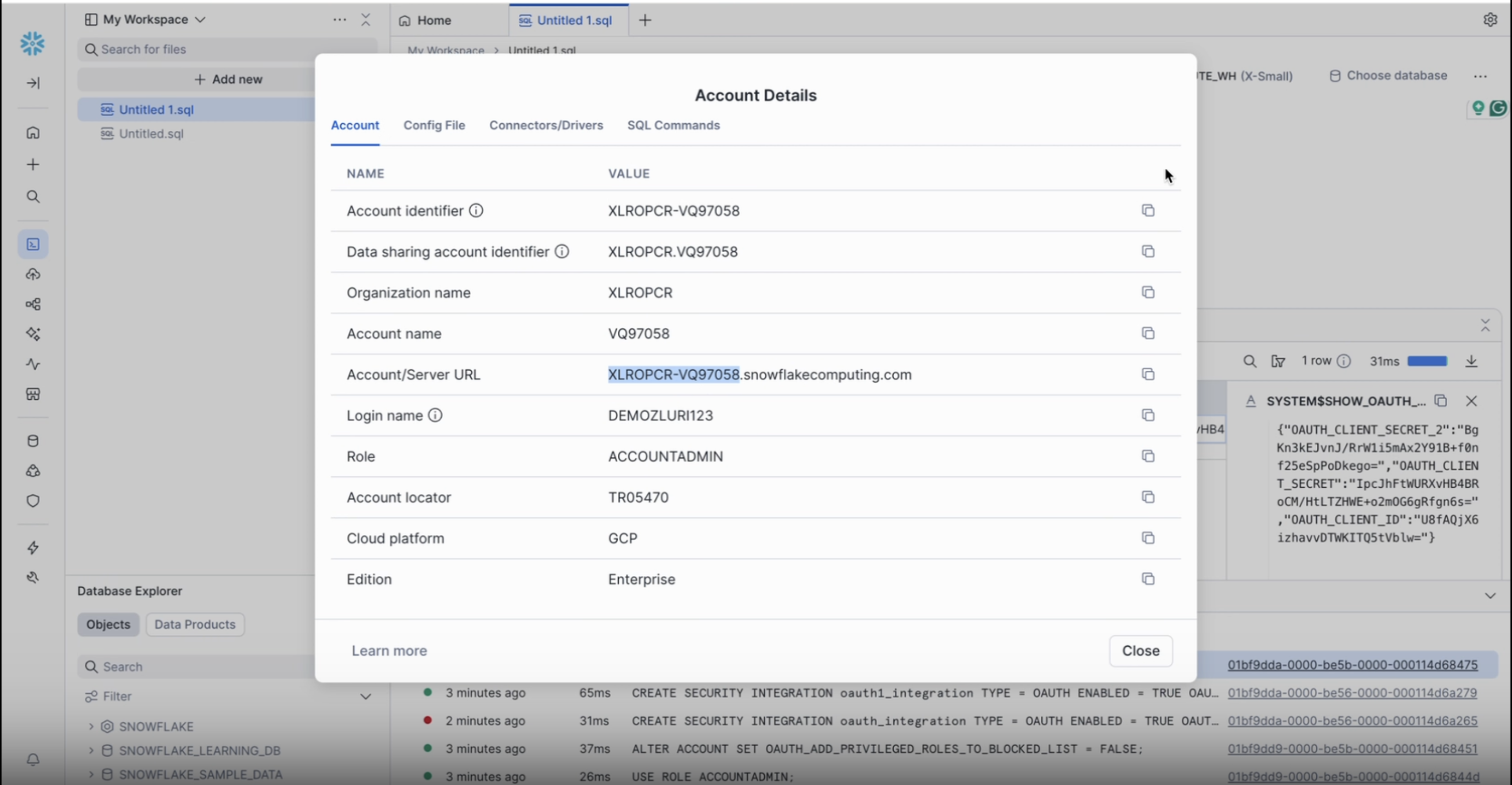This screenshot has height=785, width=1512.
Task: Download query results icon
Action: coord(1471,360)
